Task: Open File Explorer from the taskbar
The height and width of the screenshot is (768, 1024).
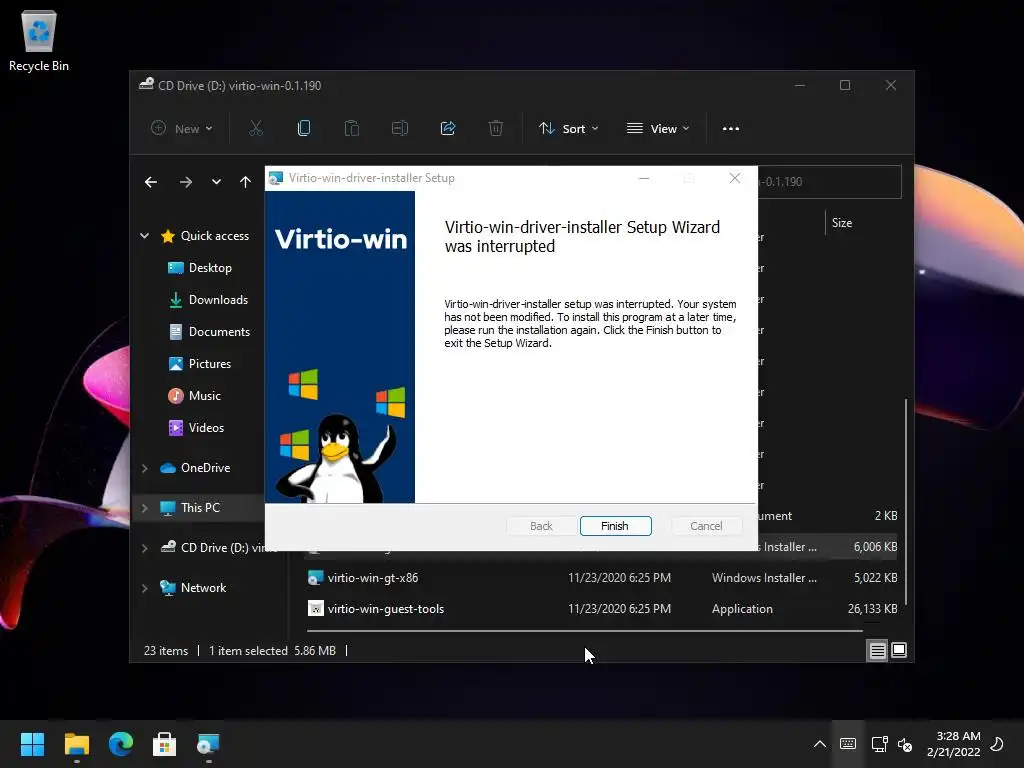Action: click(x=76, y=744)
